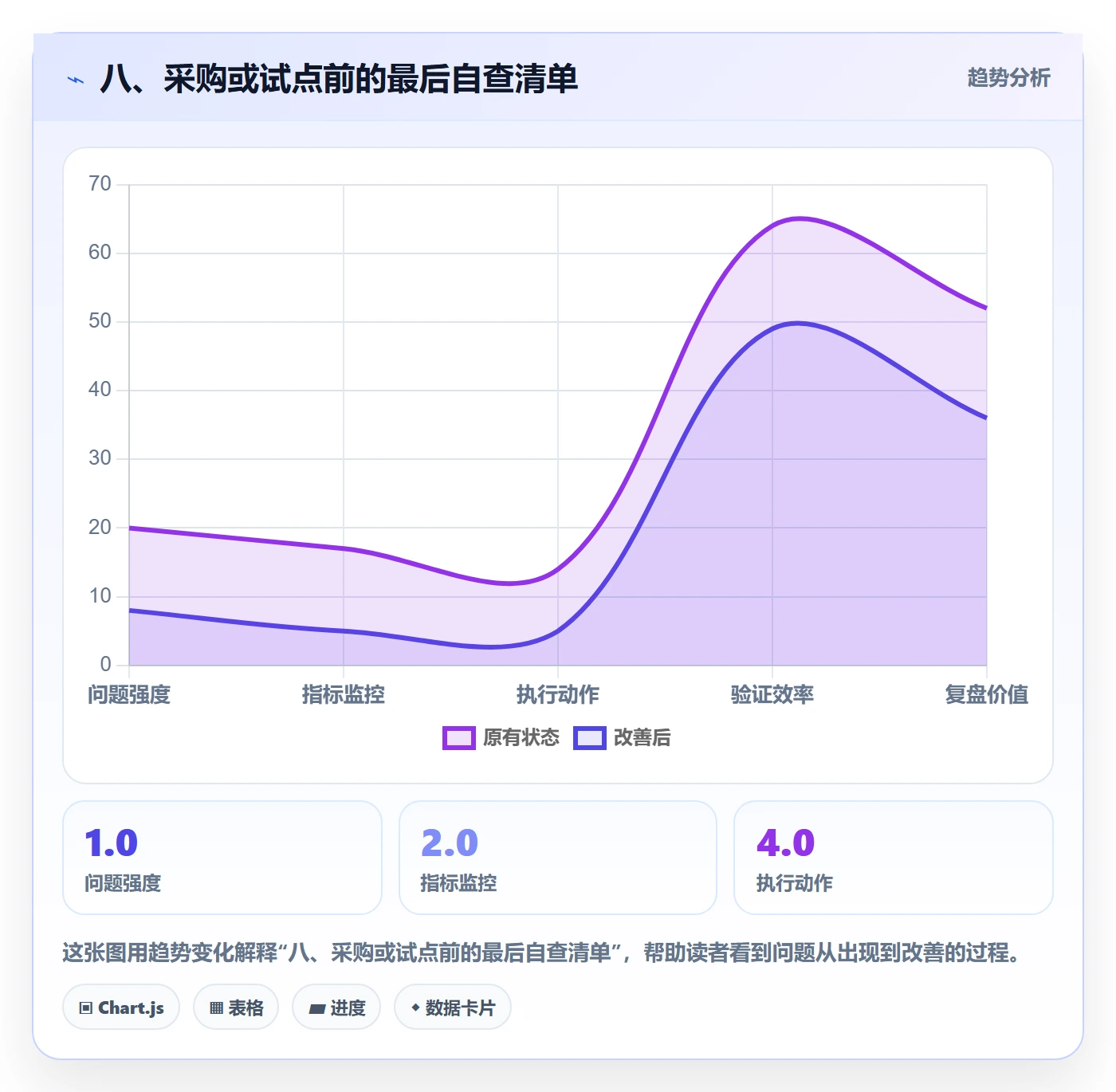Click the 70 y-axis value

point(100,184)
